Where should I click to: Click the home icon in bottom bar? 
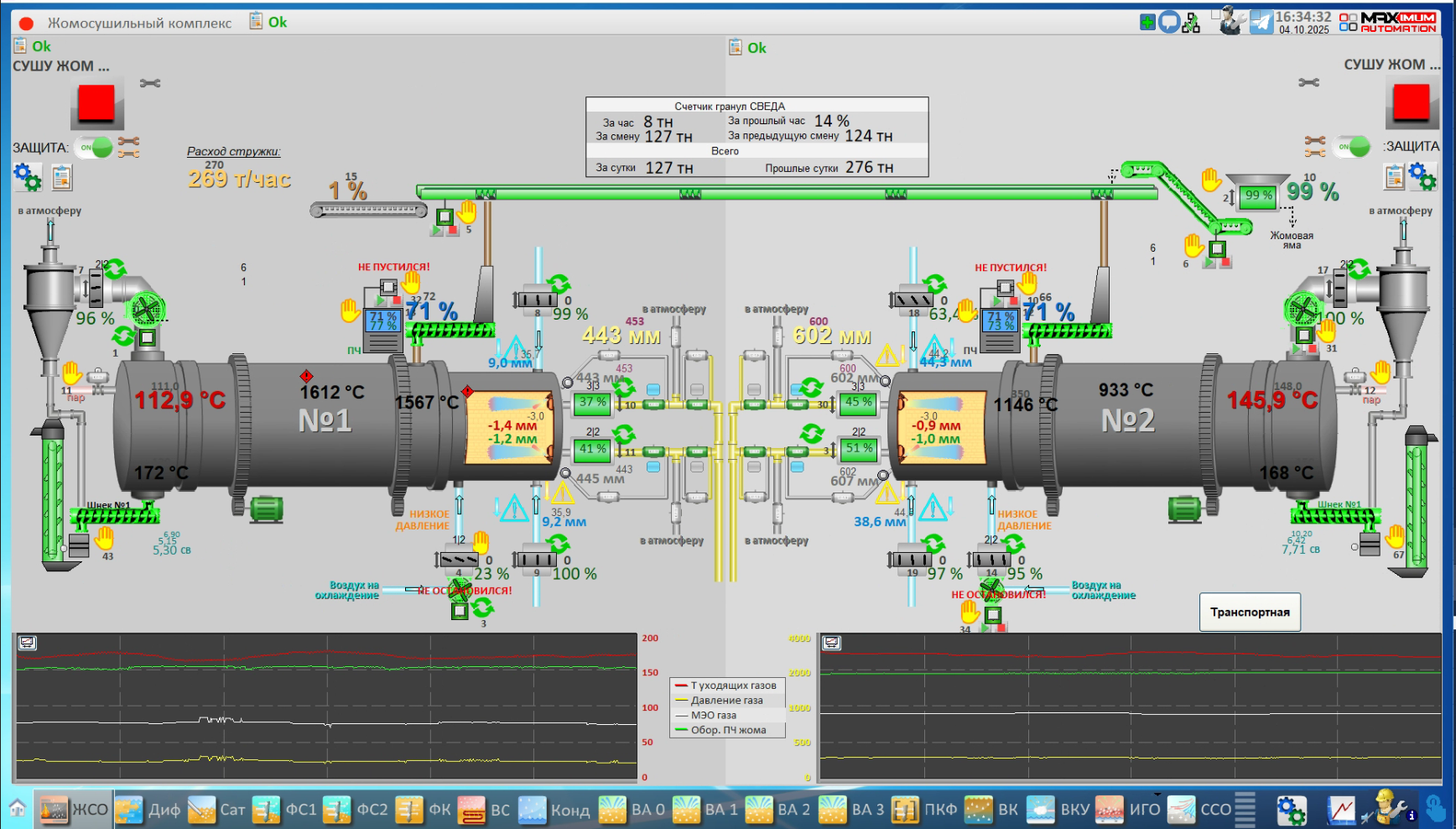(x=18, y=809)
